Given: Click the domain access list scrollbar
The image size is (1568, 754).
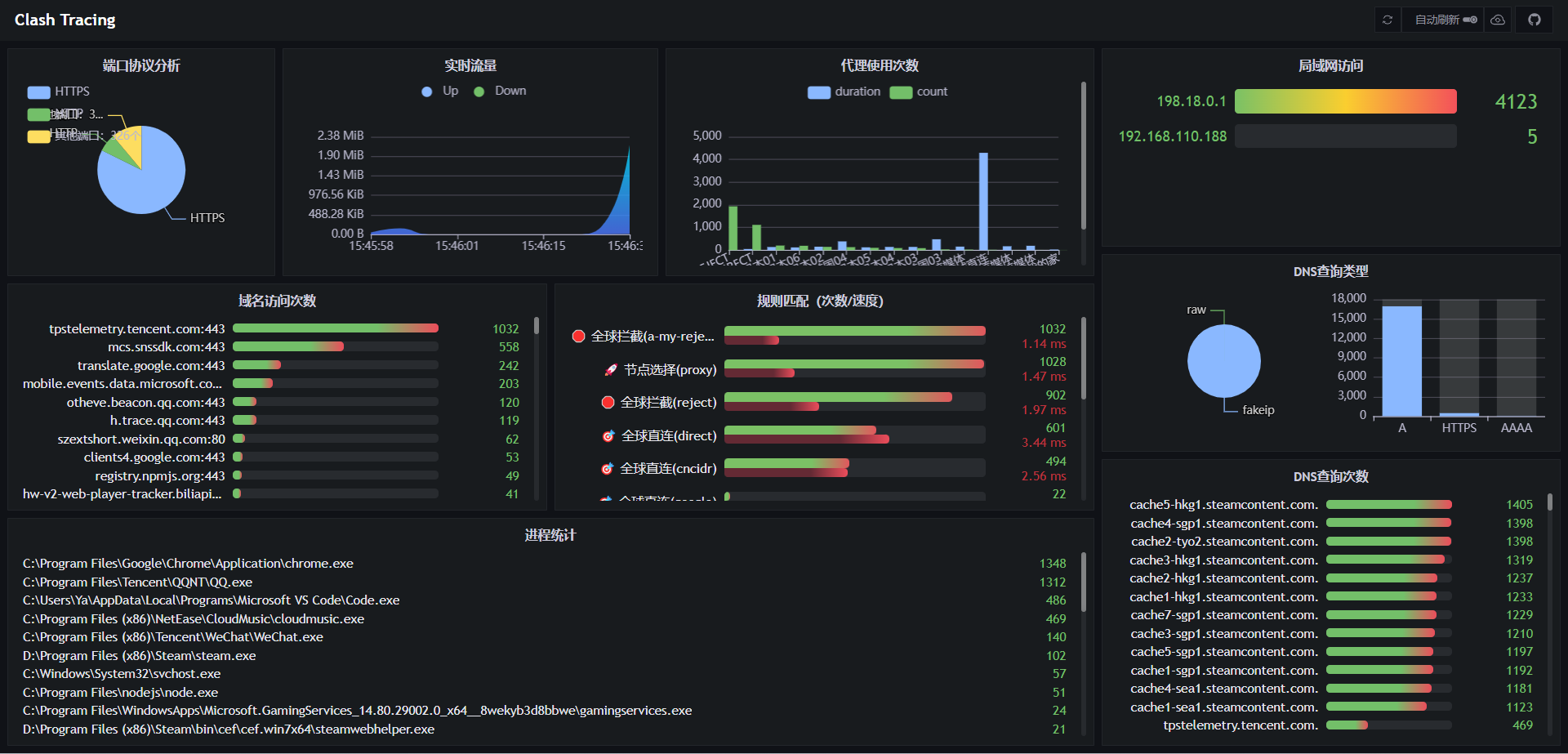Looking at the screenshot, I should (x=537, y=325).
